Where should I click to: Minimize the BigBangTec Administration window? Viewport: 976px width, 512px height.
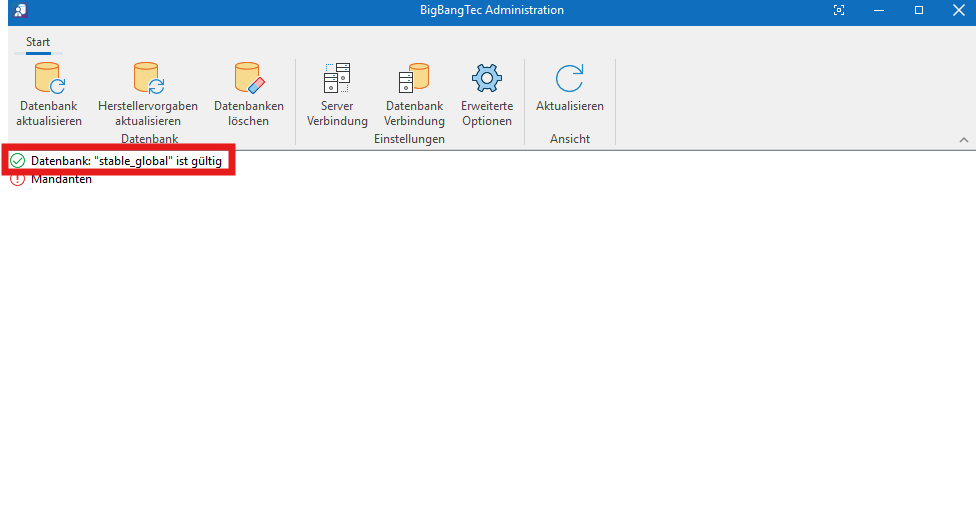tap(879, 10)
